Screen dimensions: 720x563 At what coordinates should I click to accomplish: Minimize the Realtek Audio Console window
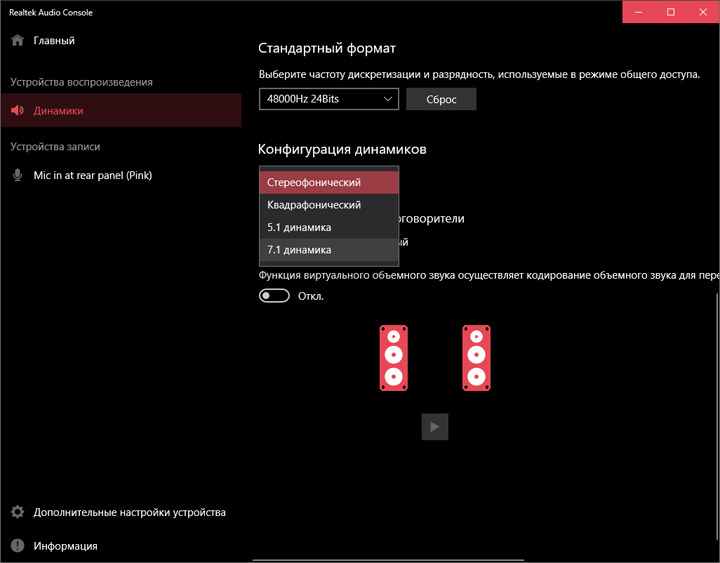638,12
